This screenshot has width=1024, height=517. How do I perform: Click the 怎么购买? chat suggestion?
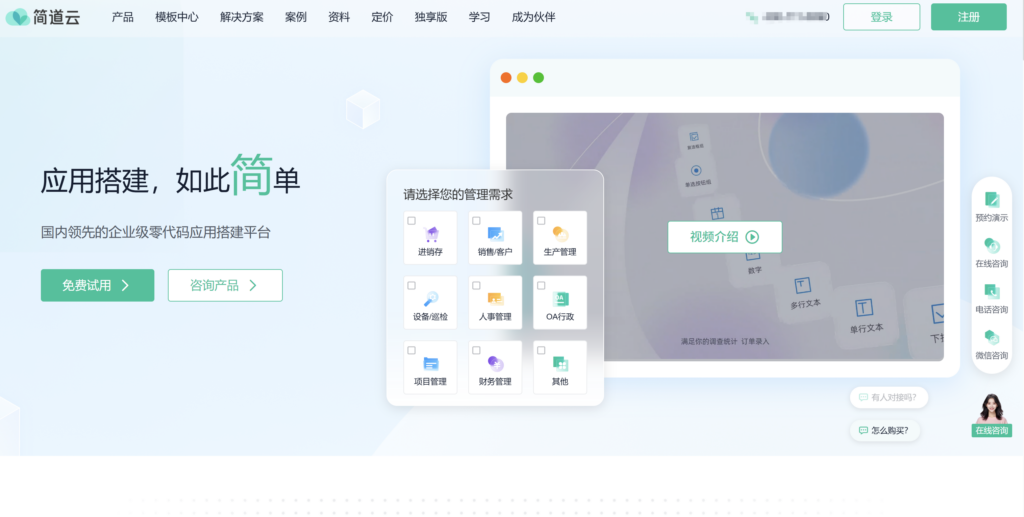(x=885, y=430)
